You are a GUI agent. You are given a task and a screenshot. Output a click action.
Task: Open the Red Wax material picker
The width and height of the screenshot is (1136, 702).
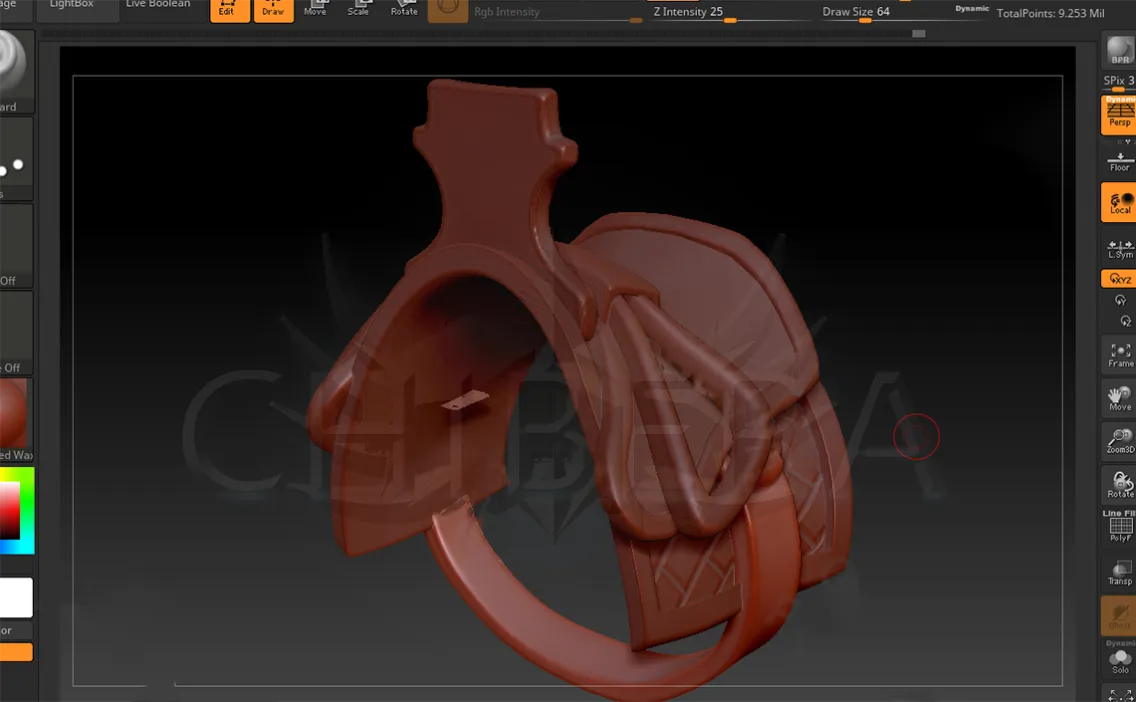click(14, 415)
